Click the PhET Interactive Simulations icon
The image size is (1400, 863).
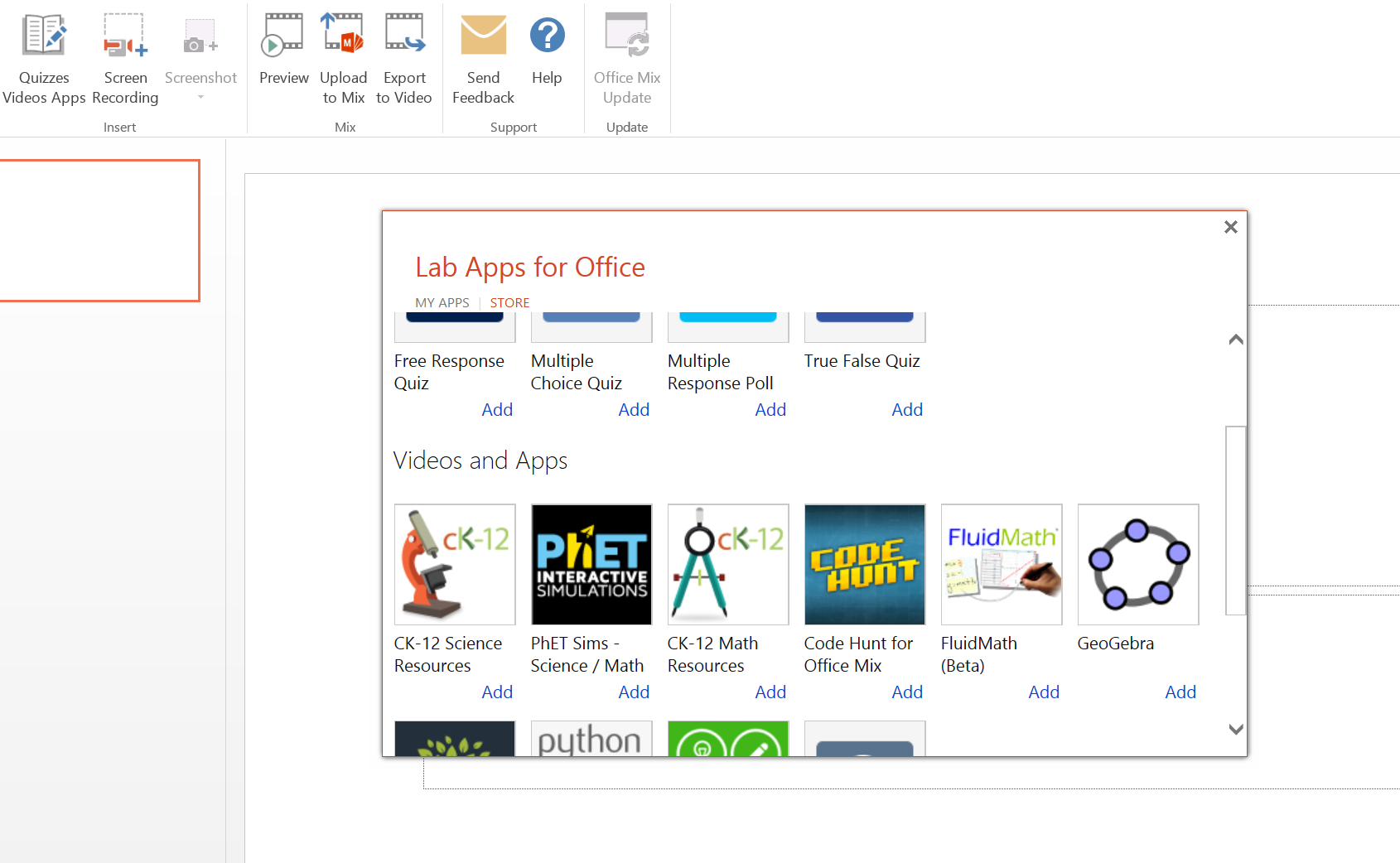click(591, 564)
